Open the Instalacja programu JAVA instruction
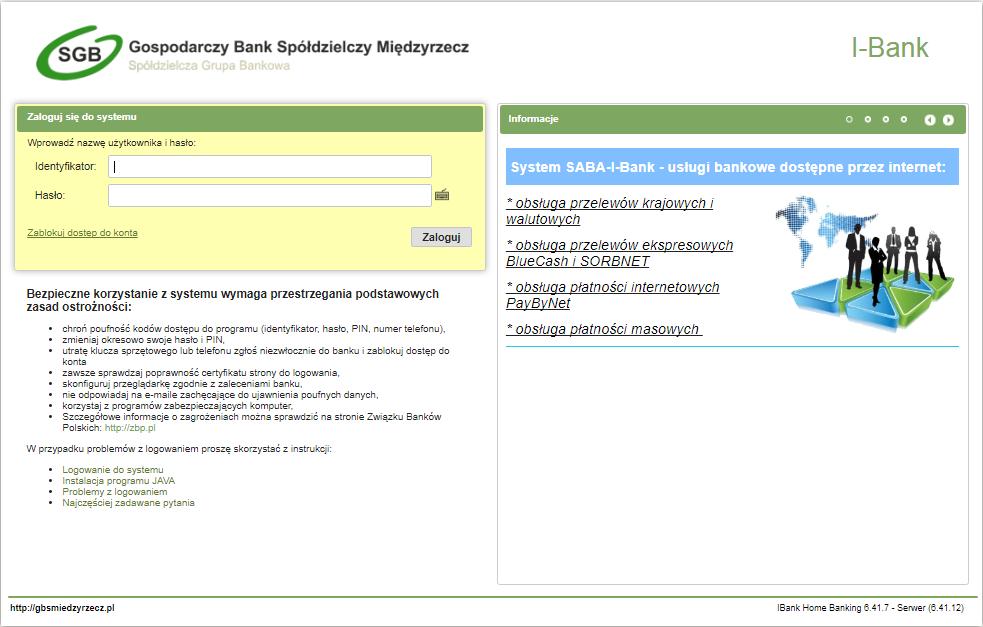This screenshot has width=983, height=627. [118, 481]
